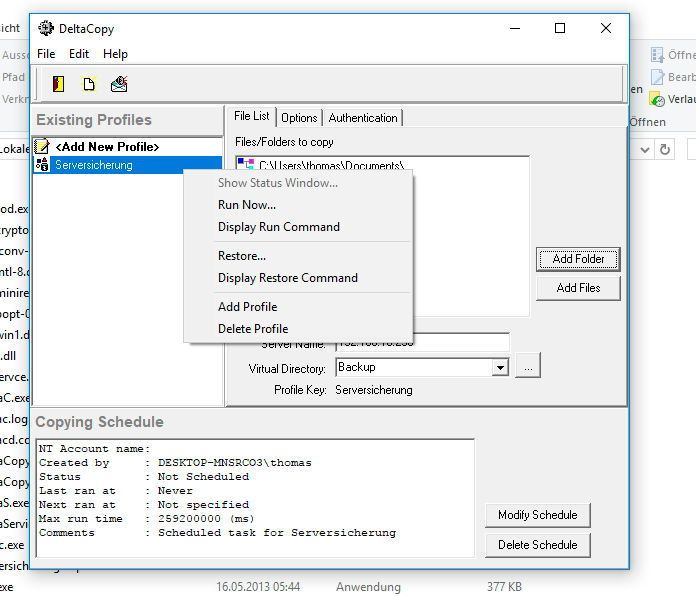696x596 pixels.
Task: Click the Last ran at Never line
Action: 115,491
